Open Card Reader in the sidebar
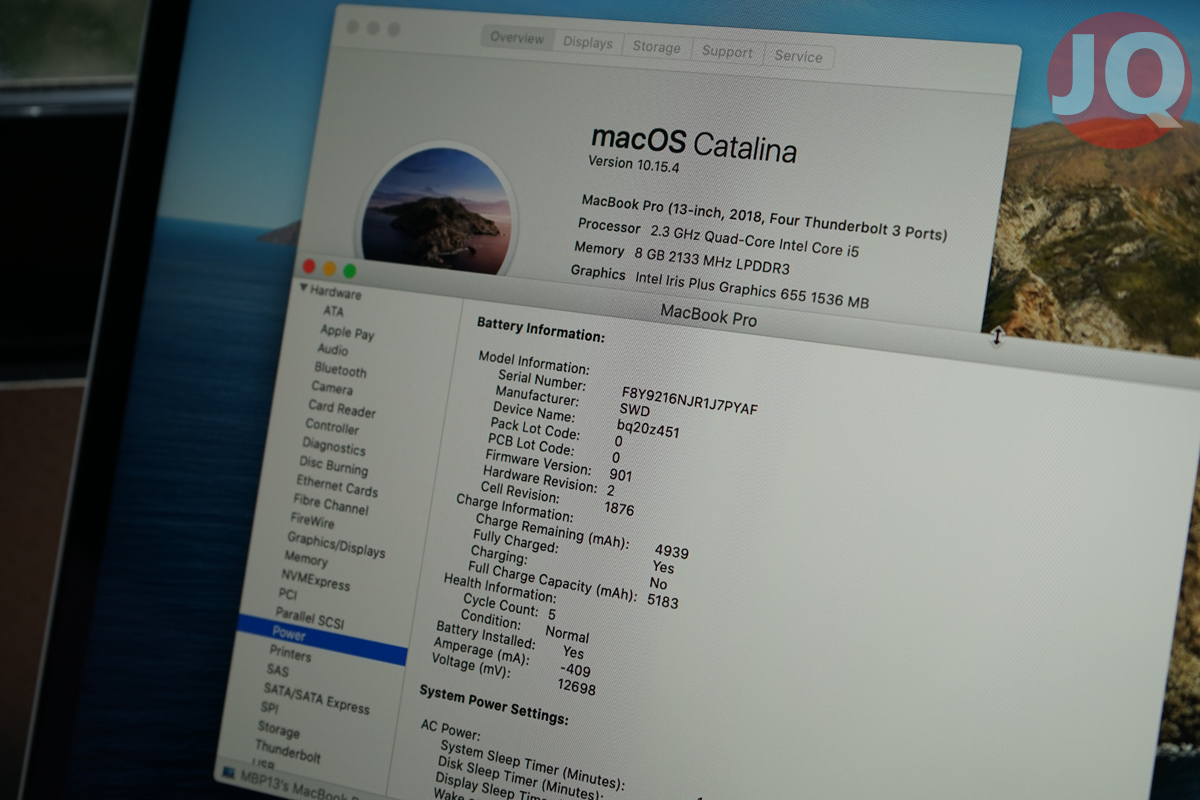 [342, 409]
